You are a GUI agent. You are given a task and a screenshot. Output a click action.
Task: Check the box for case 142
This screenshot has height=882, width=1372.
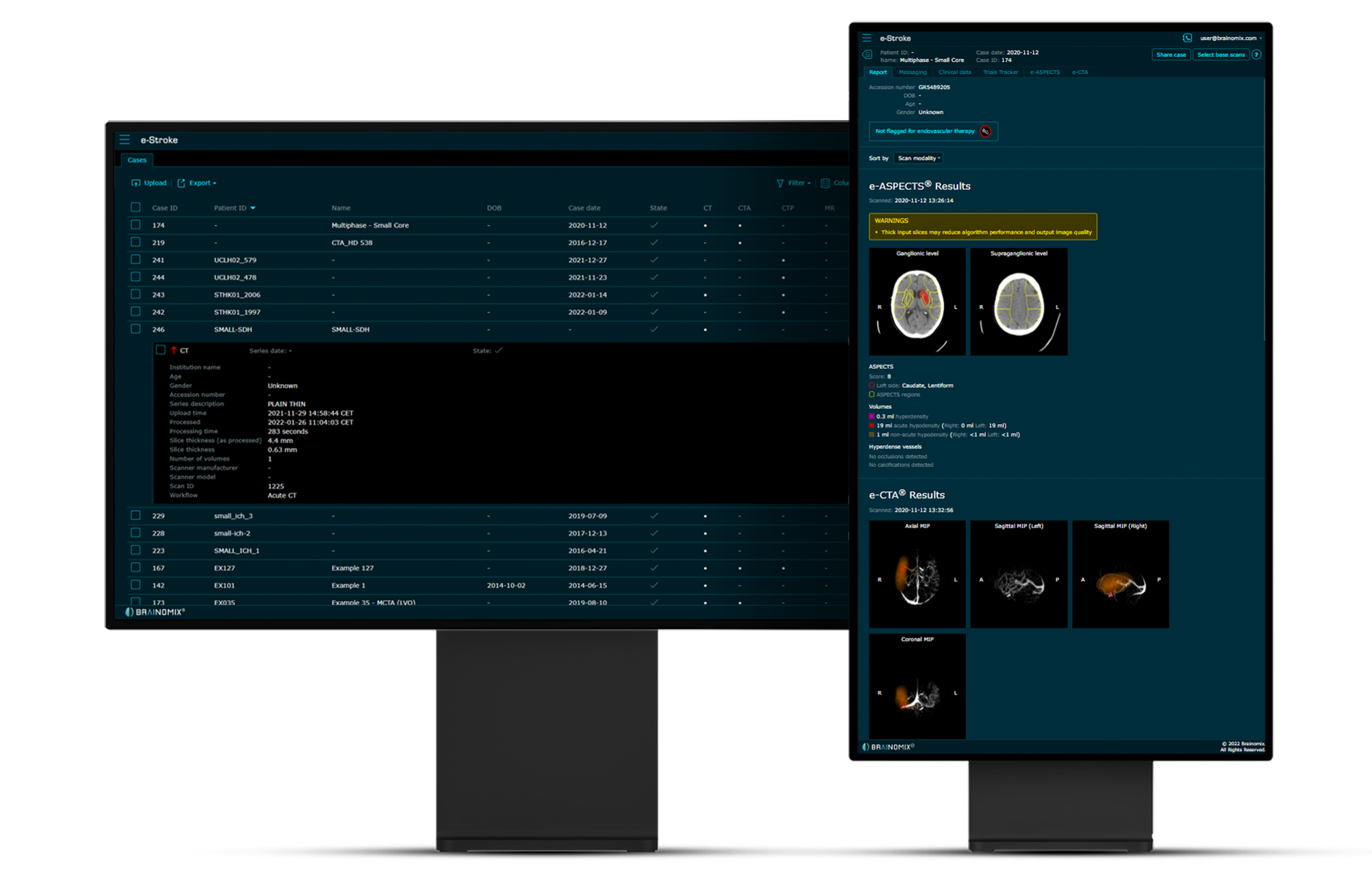(136, 585)
